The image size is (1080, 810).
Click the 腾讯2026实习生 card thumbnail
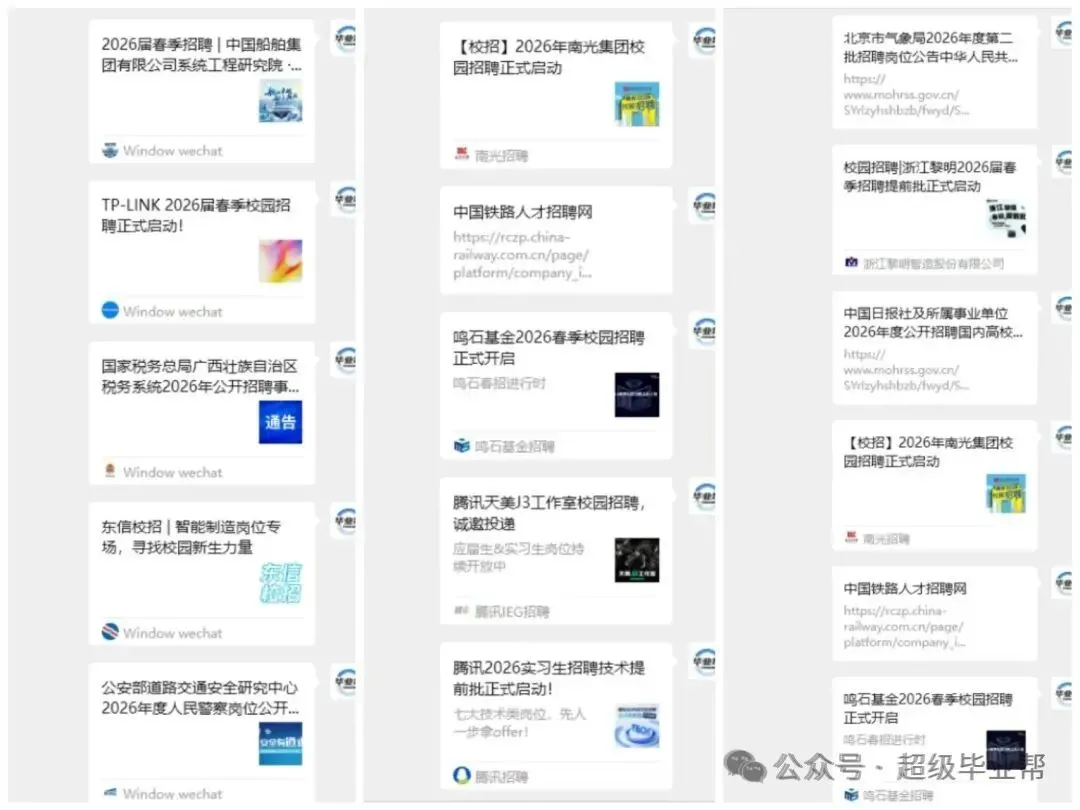[636, 725]
